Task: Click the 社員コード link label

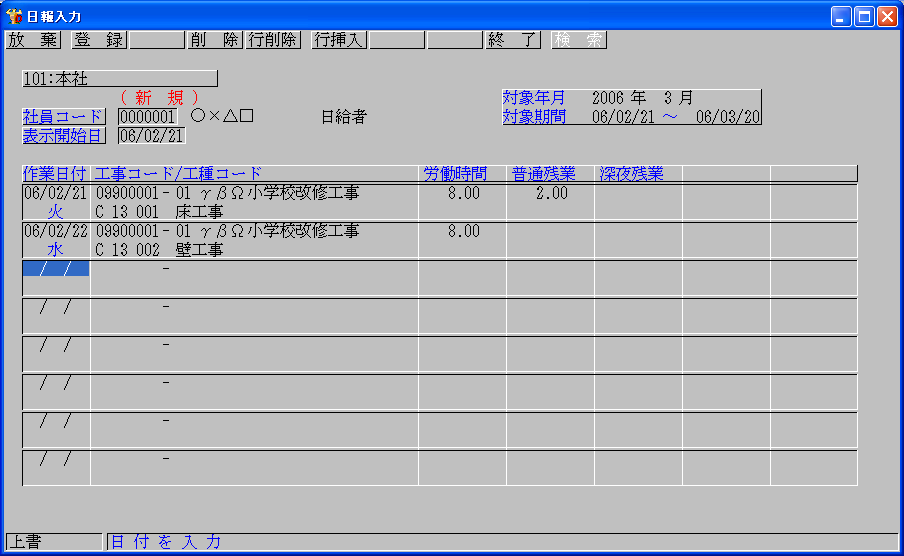Action: click(63, 117)
